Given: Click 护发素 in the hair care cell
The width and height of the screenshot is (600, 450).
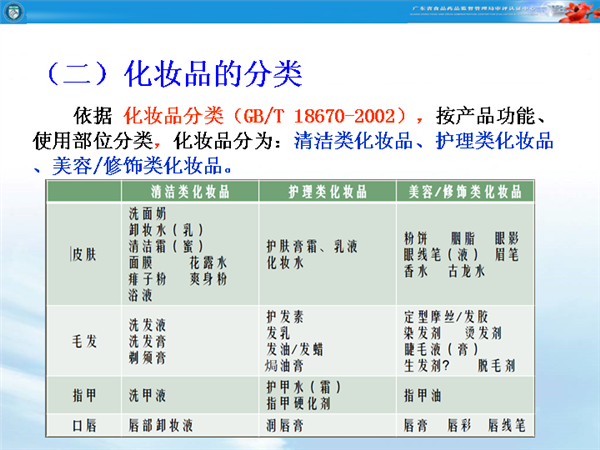Looking at the screenshot, I should [x=282, y=314].
